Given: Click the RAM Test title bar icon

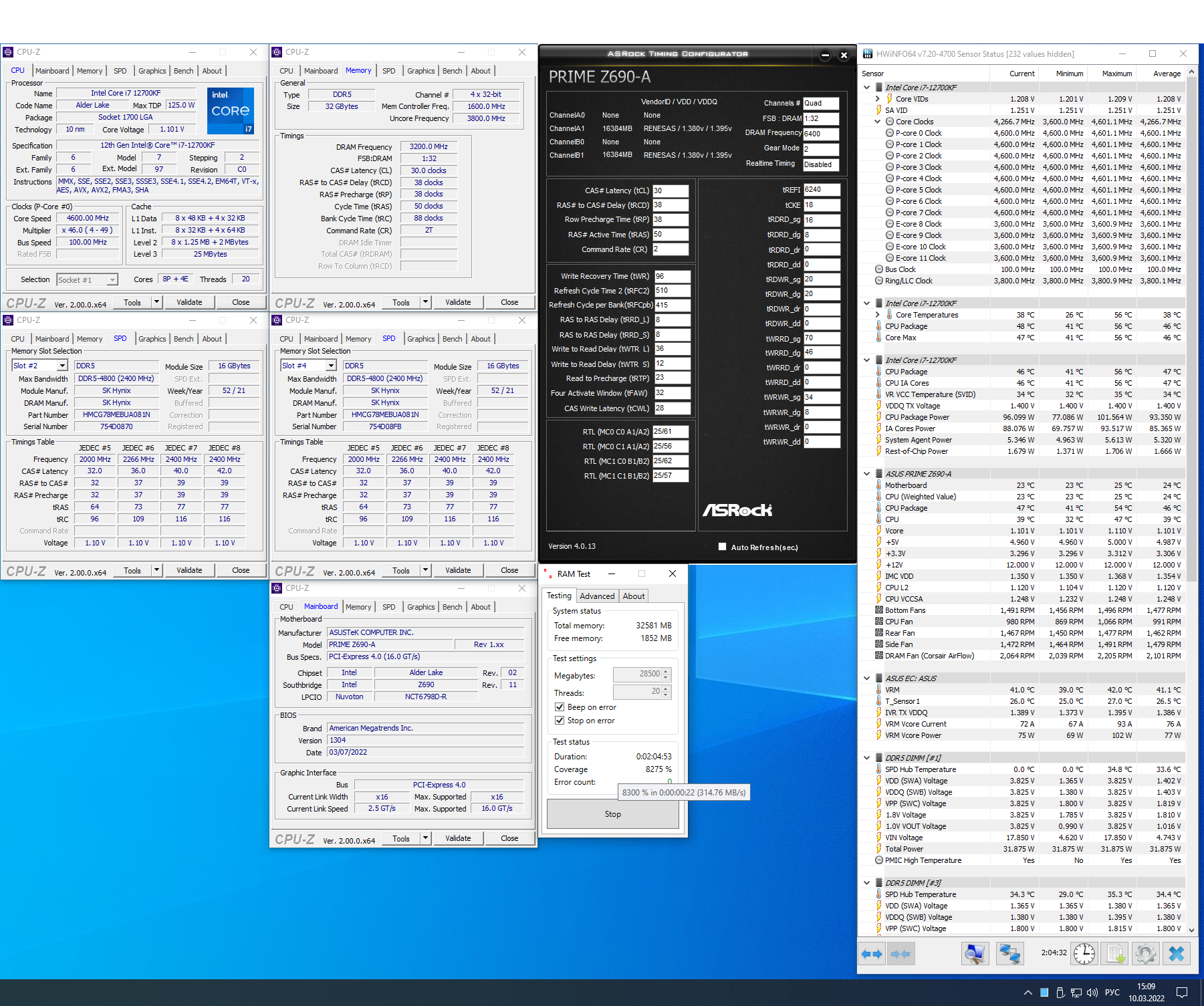Looking at the screenshot, I should pyautogui.click(x=548, y=574).
